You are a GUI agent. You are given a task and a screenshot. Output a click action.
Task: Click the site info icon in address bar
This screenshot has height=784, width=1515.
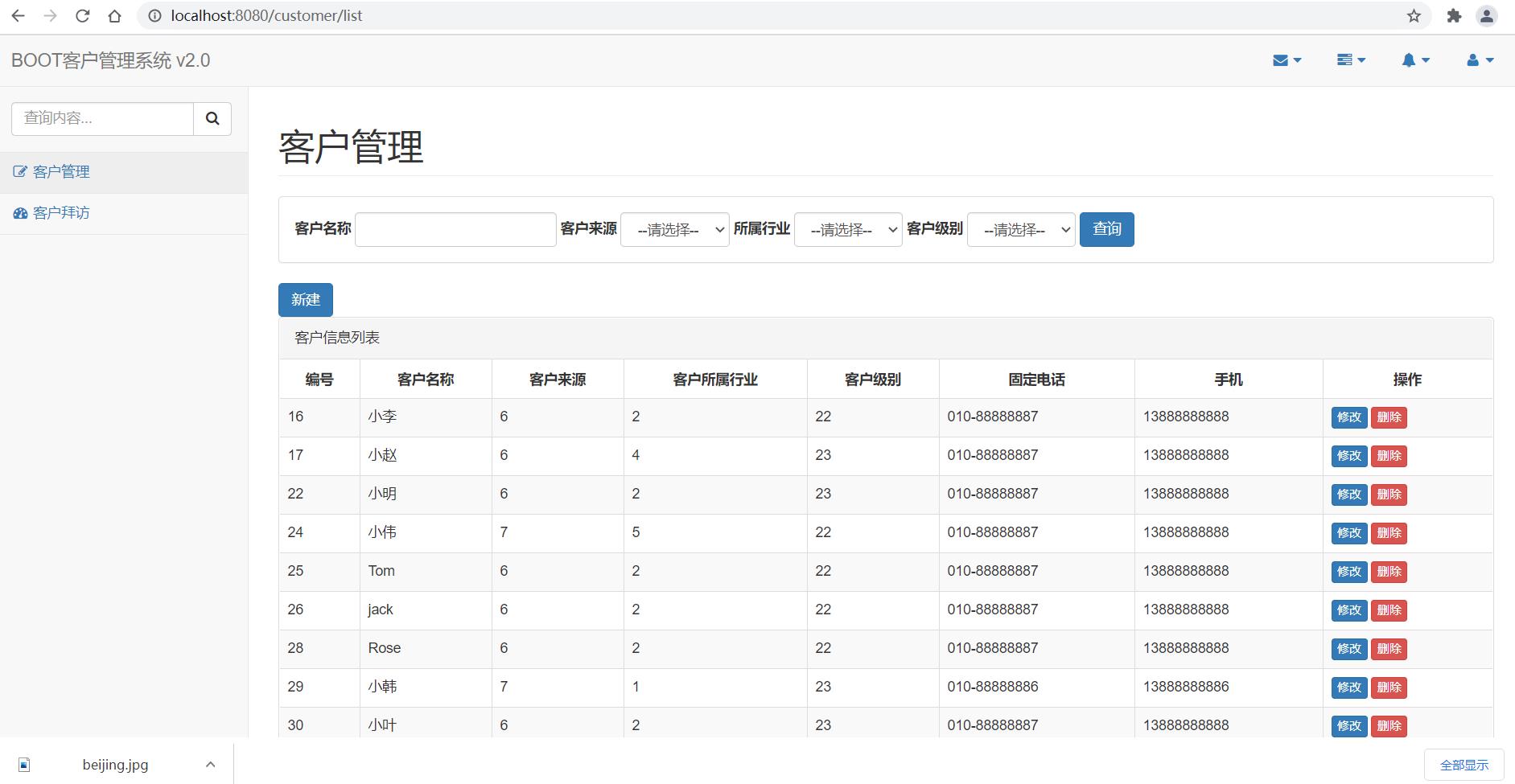coord(154,16)
